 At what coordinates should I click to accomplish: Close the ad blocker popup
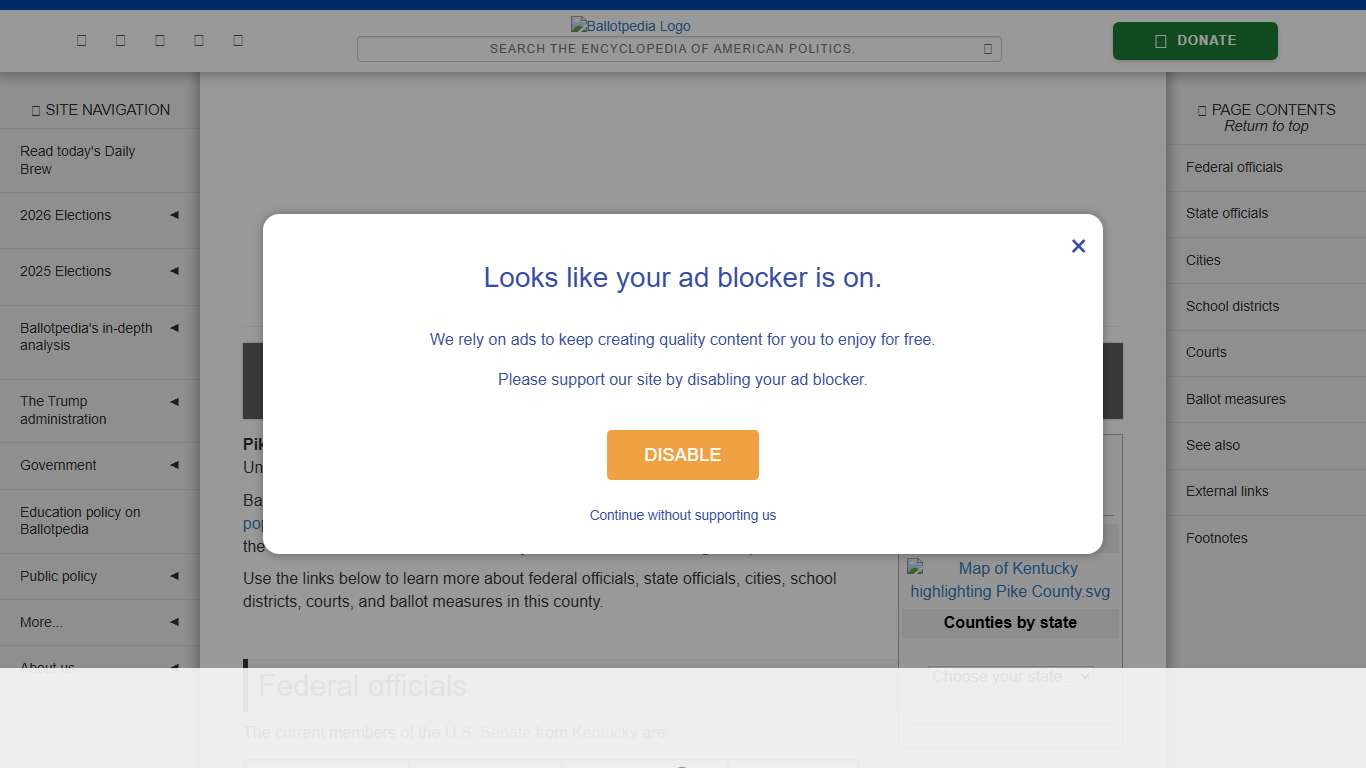click(1078, 246)
